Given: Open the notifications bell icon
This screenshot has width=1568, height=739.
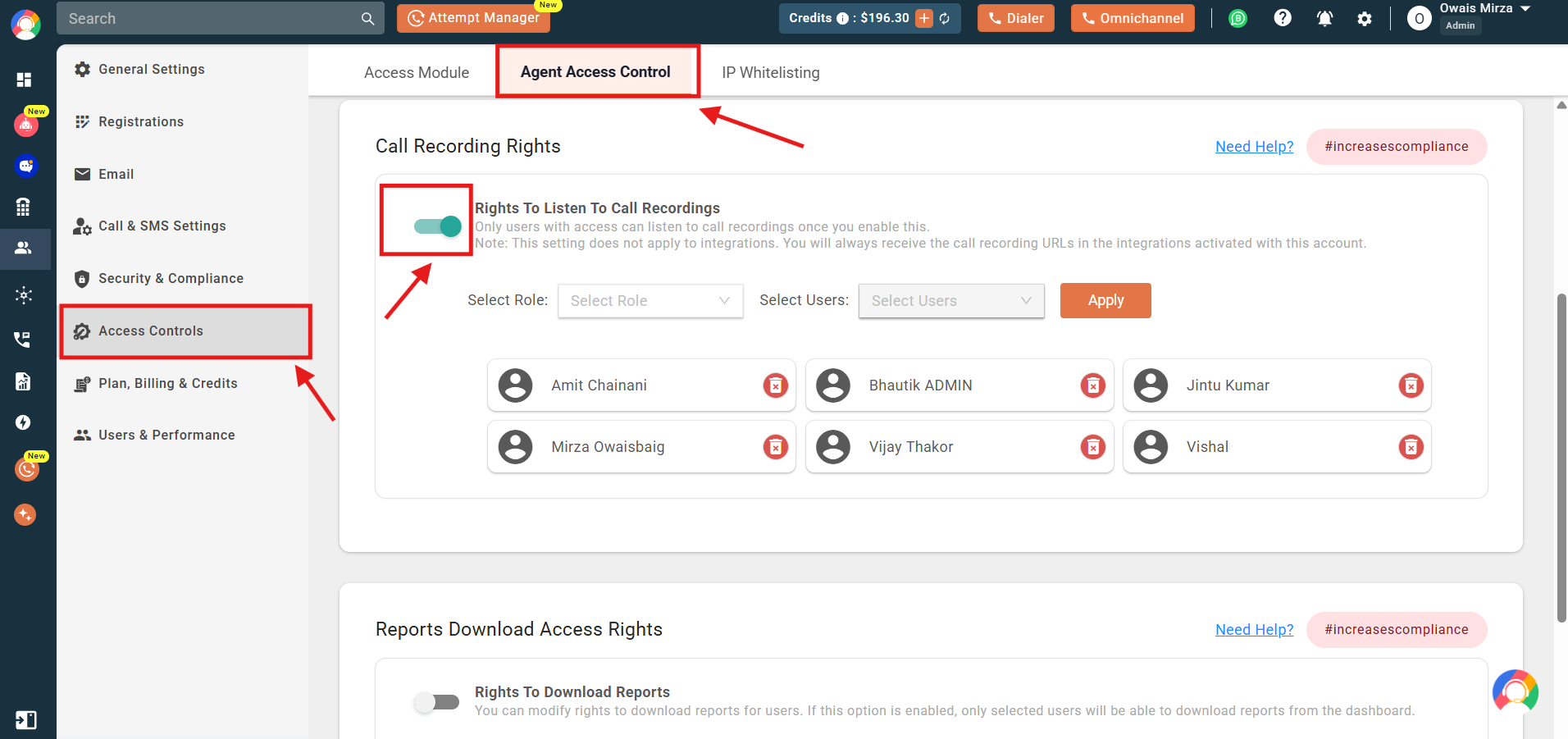Looking at the screenshot, I should coord(1324,18).
